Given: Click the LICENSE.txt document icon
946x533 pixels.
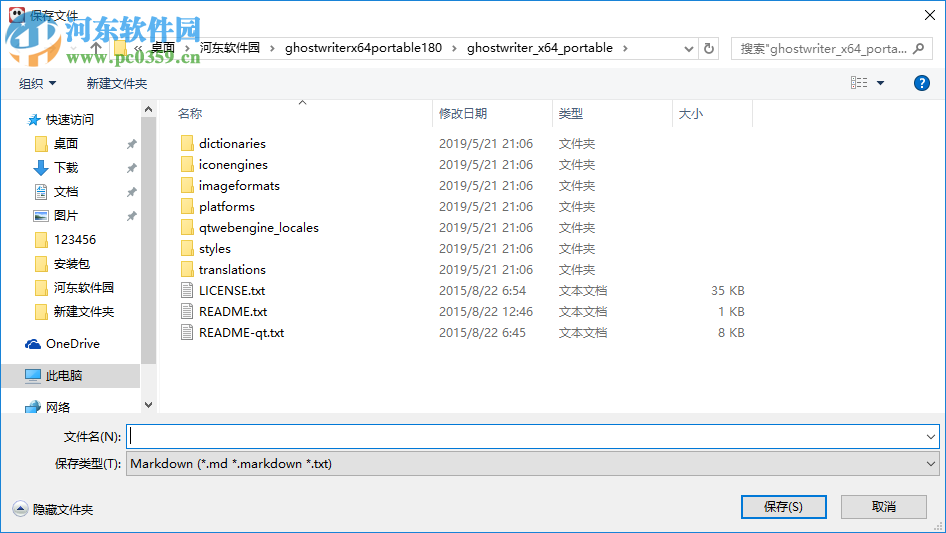Looking at the screenshot, I should click(187, 290).
